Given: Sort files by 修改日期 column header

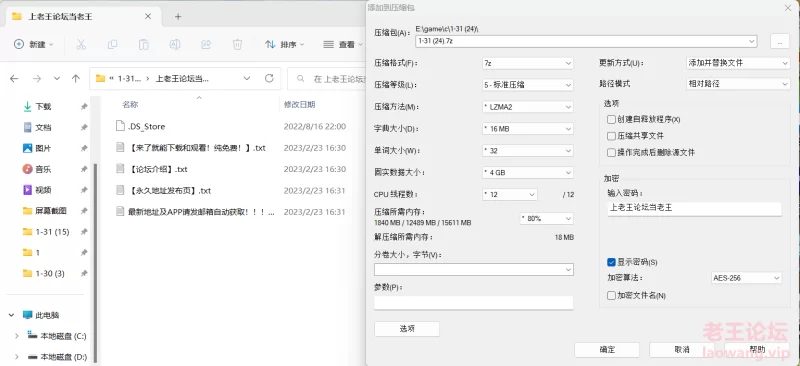Looking at the screenshot, I should (299, 104).
